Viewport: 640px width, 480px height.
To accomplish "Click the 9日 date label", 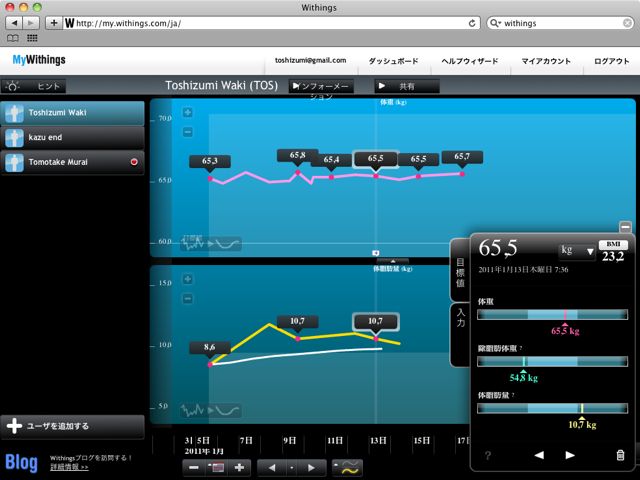I will [290, 441].
